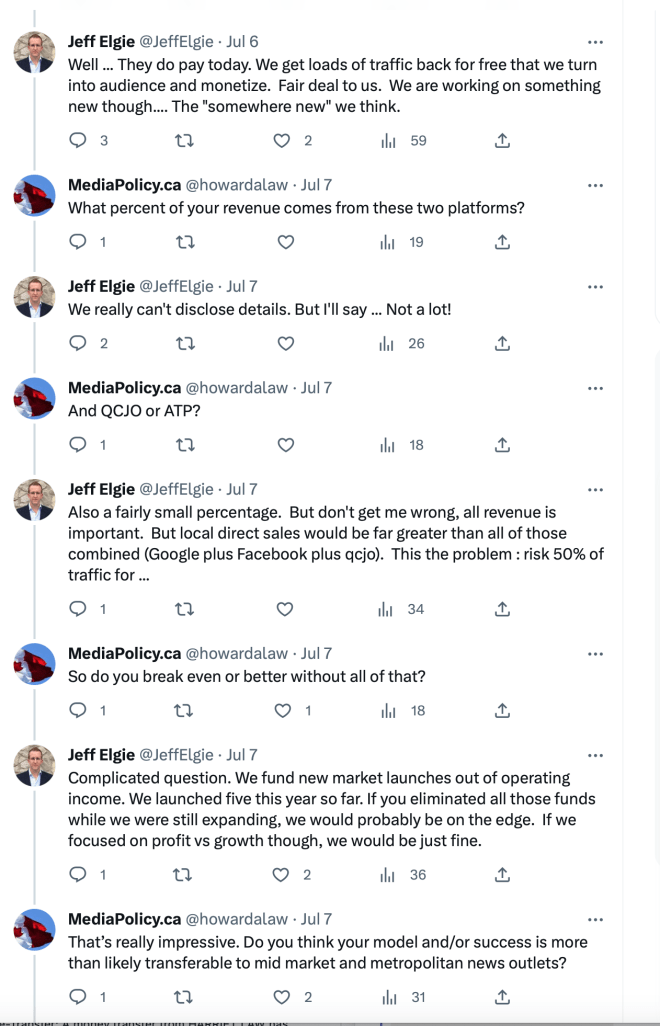Open Jeff Elgie's name on 'Not a lot!' tweet

click(x=101, y=286)
